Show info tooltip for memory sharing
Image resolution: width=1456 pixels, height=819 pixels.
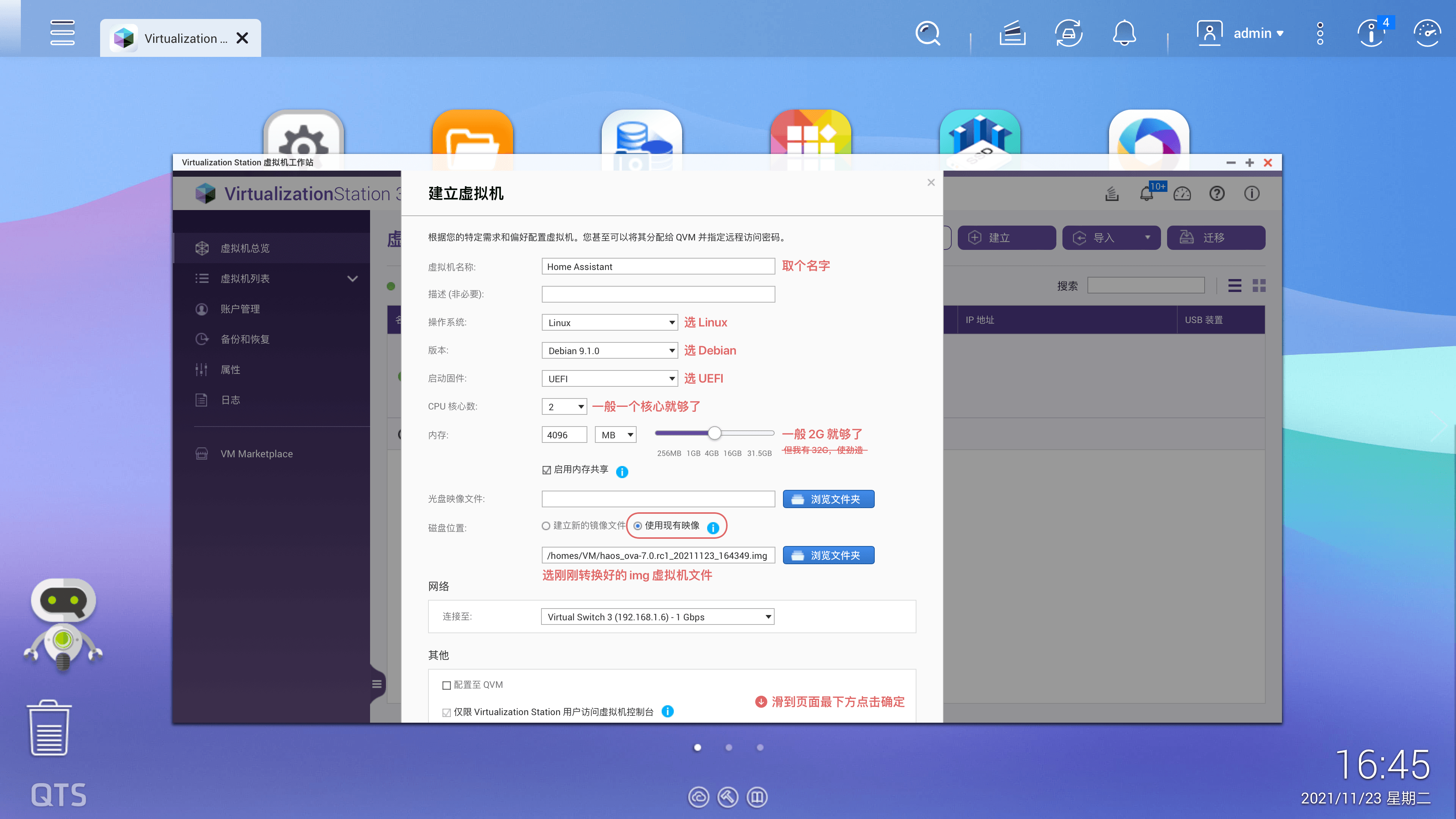pos(622,471)
